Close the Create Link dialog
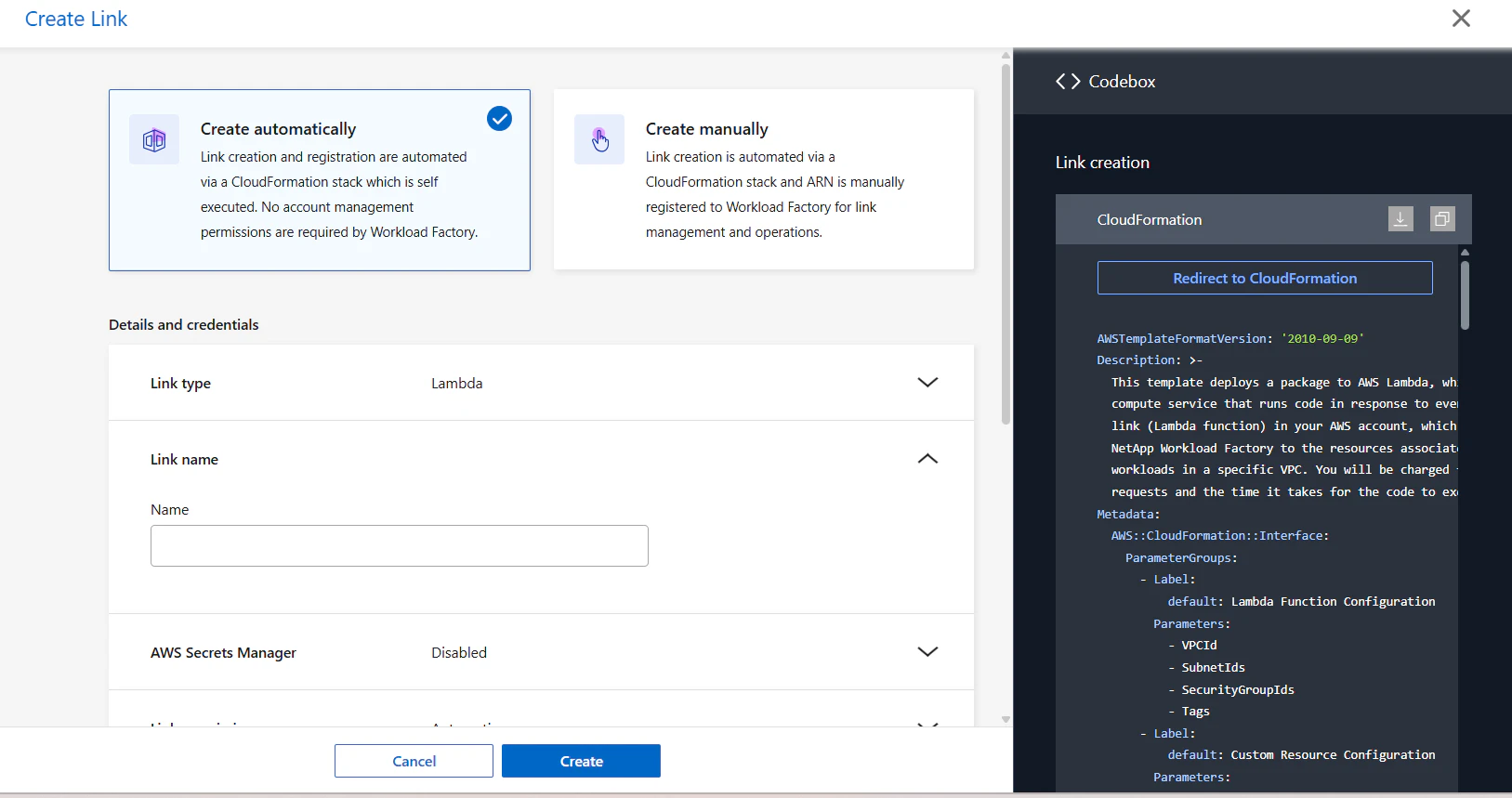 [x=1461, y=19]
